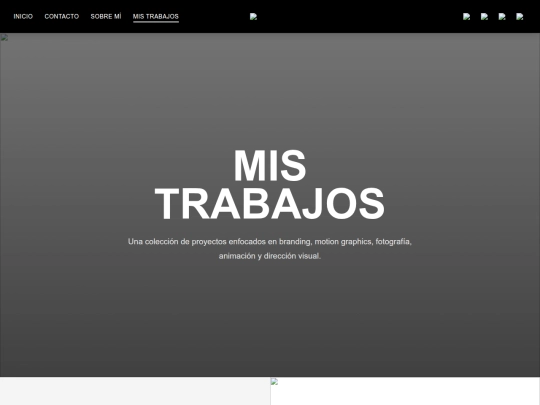Click the broken hero background image icon

[4, 38]
